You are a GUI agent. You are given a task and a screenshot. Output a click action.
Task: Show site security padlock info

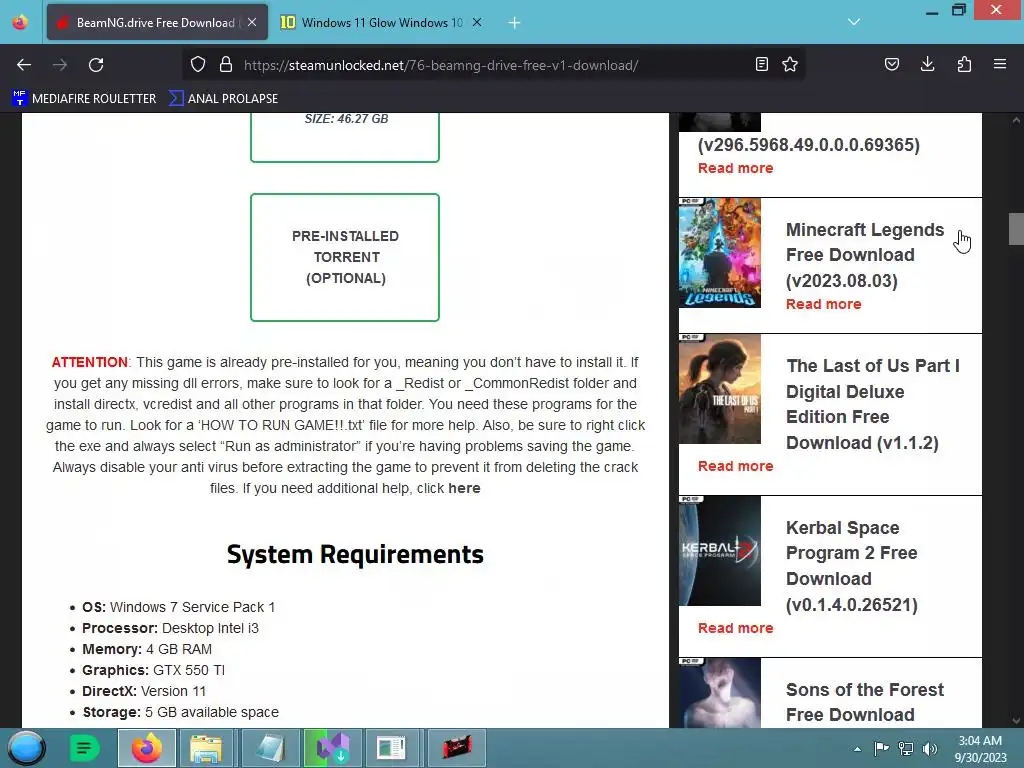(226, 65)
